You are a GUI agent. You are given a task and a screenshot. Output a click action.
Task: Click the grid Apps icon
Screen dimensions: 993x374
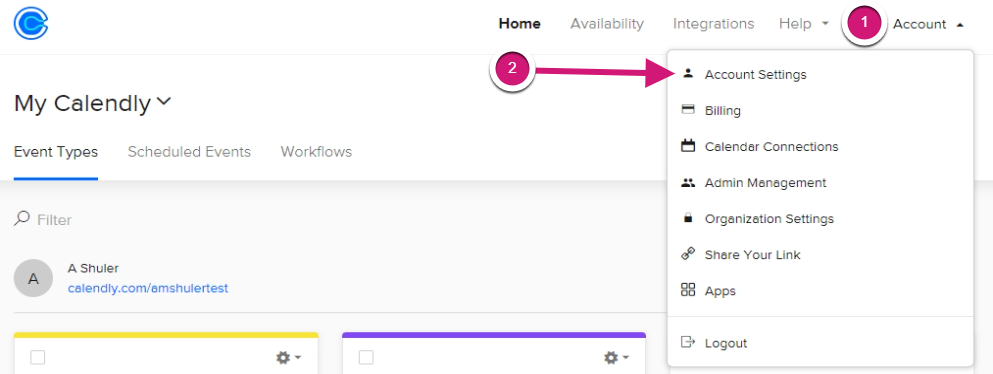[688, 290]
